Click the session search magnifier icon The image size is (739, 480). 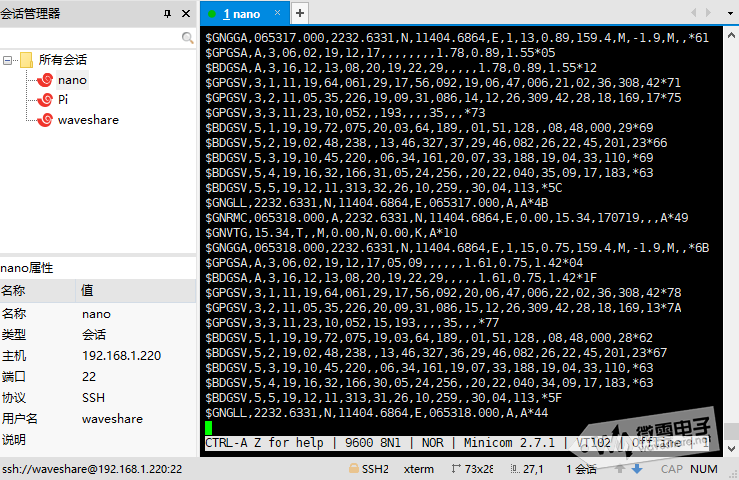[x=188, y=37]
